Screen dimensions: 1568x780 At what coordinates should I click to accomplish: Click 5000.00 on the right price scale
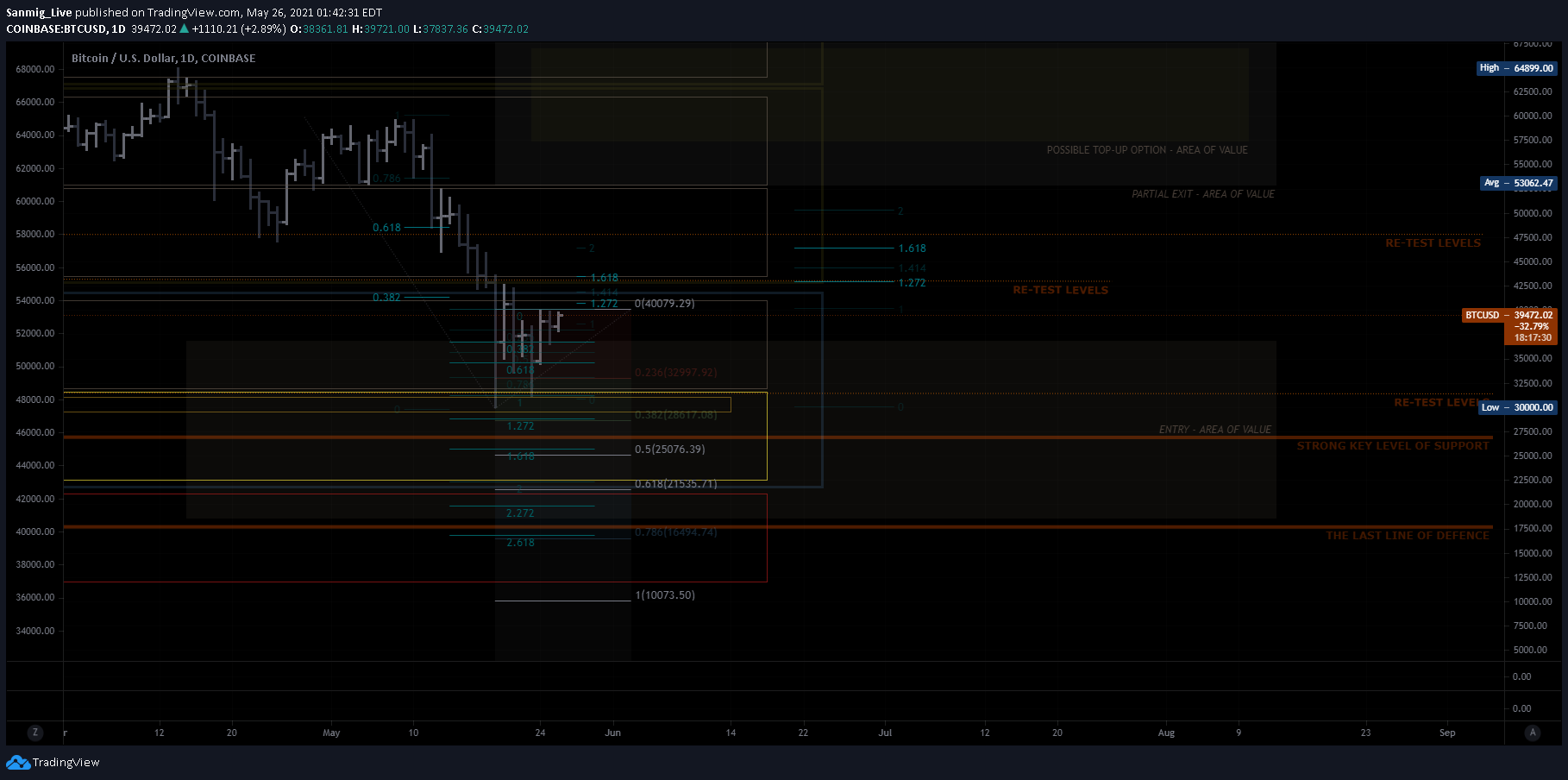pyautogui.click(x=1531, y=650)
